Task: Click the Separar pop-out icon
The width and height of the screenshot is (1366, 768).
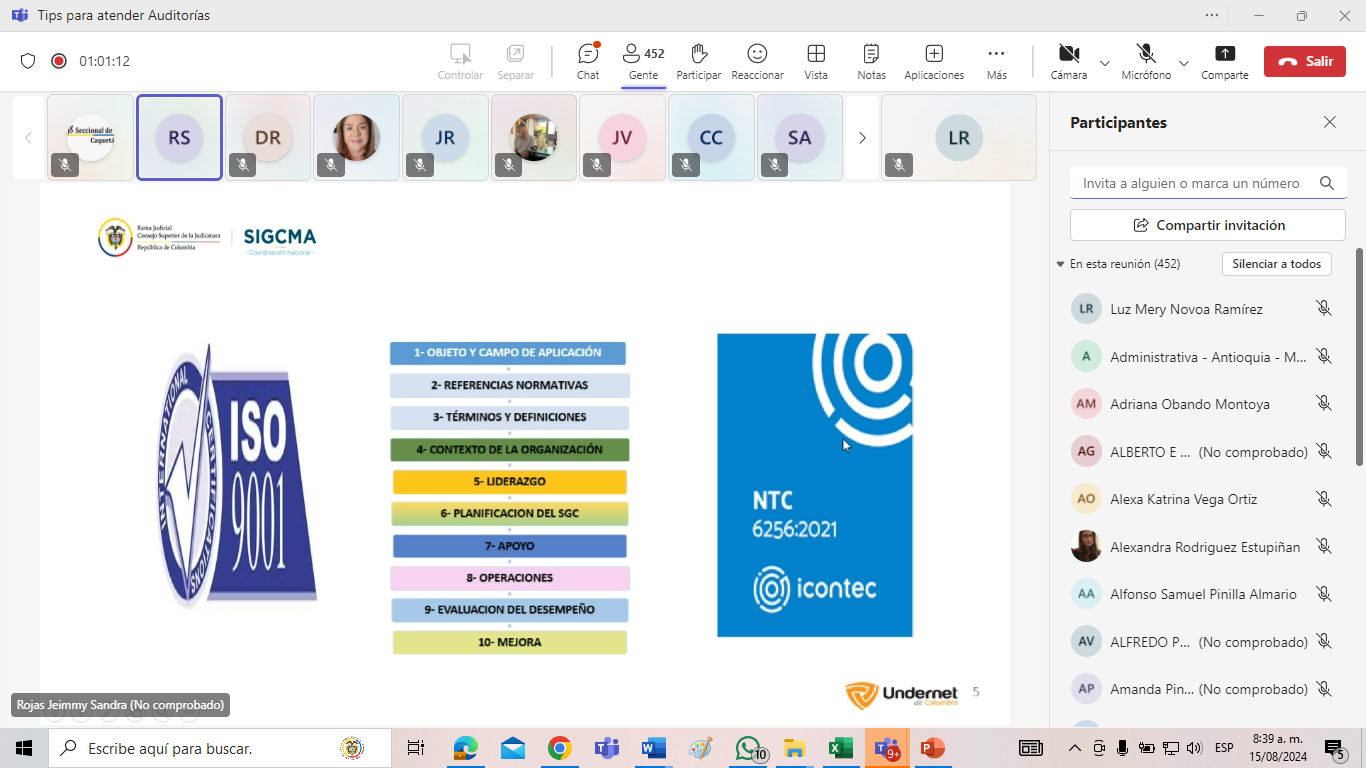Action: click(515, 61)
